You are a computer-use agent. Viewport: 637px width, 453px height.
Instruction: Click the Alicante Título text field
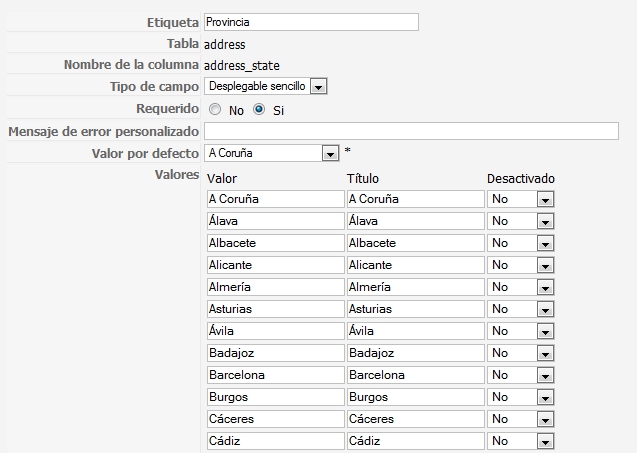[x=415, y=266]
